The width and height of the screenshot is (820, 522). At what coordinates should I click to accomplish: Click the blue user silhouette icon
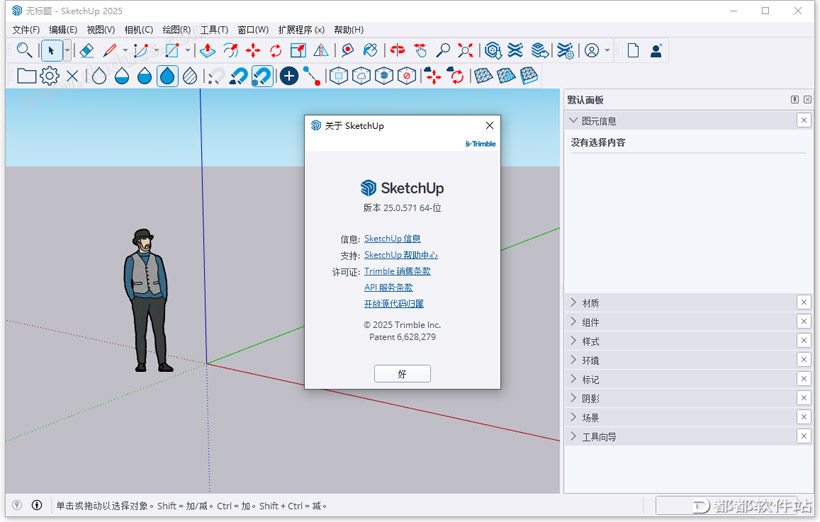[656, 50]
